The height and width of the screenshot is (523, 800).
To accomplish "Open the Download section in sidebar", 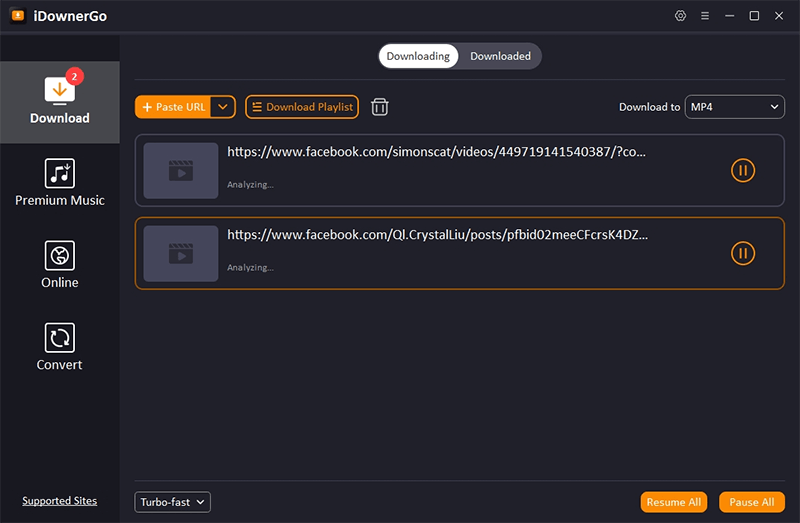I will (60, 102).
